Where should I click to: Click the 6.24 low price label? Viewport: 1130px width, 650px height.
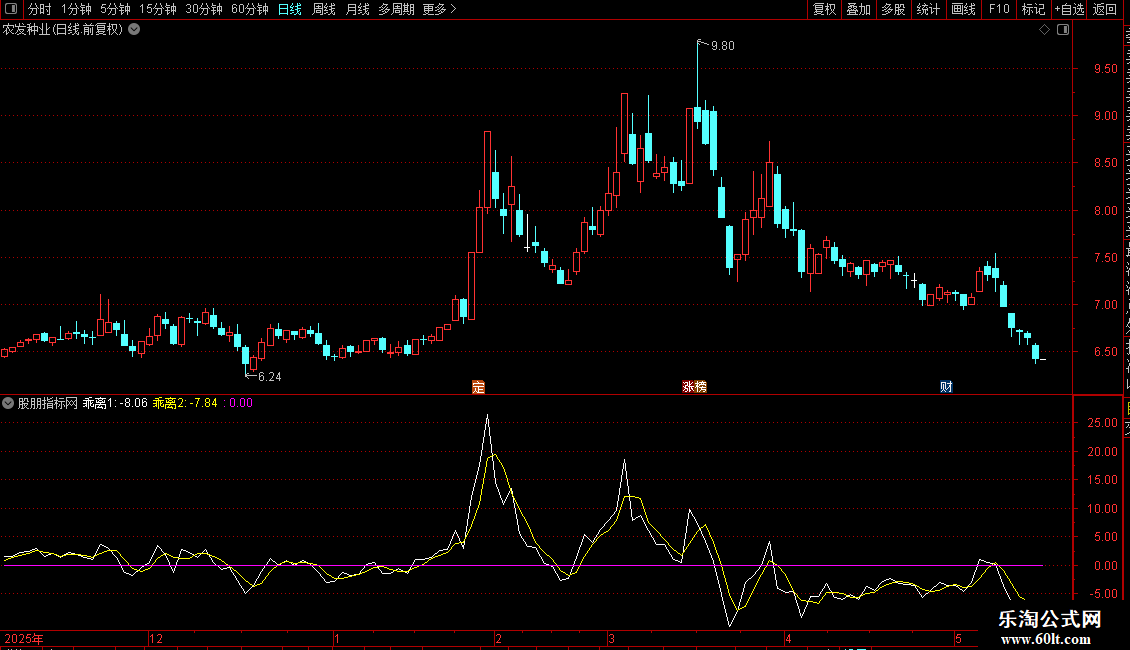[270, 377]
